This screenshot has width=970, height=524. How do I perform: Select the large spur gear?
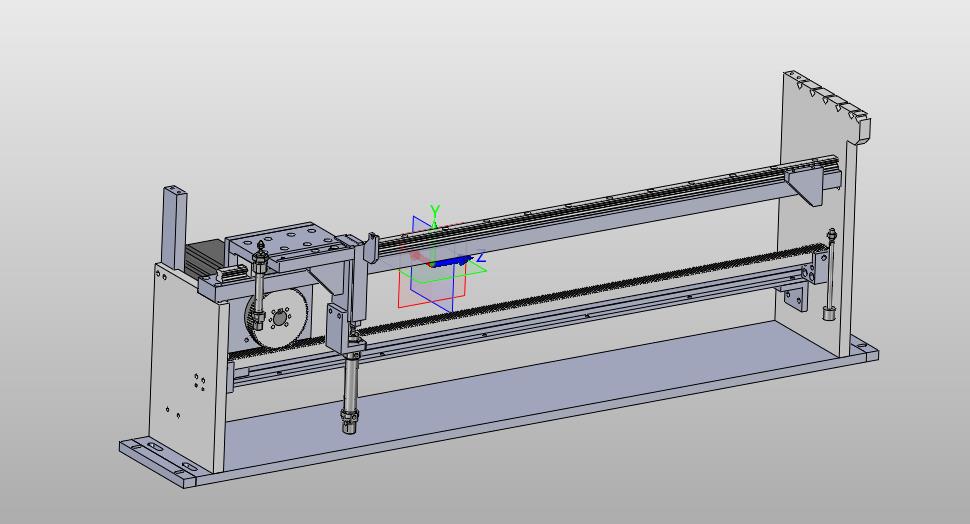click(x=280, y=319)
